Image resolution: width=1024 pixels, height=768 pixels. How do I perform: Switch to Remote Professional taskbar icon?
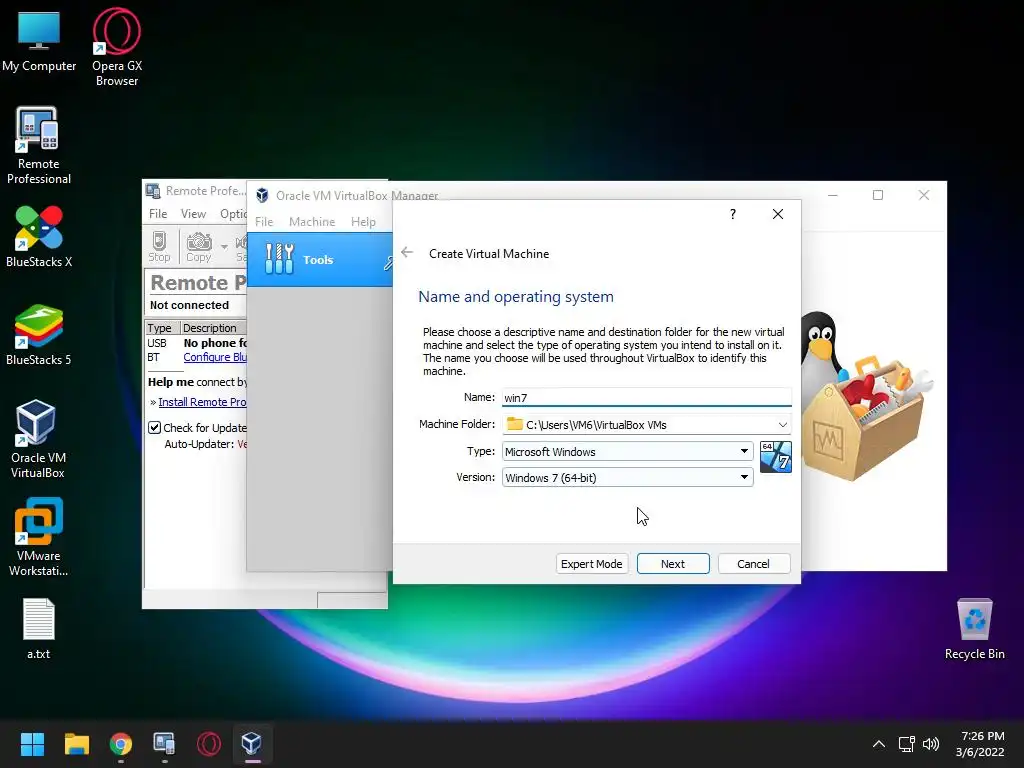click(x=165, y=744)
